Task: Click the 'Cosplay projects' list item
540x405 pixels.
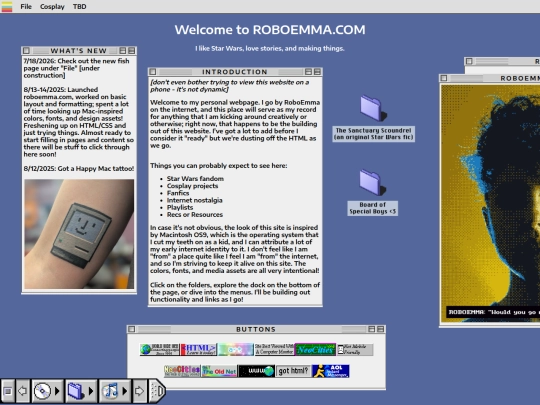Action: point(193,186)
